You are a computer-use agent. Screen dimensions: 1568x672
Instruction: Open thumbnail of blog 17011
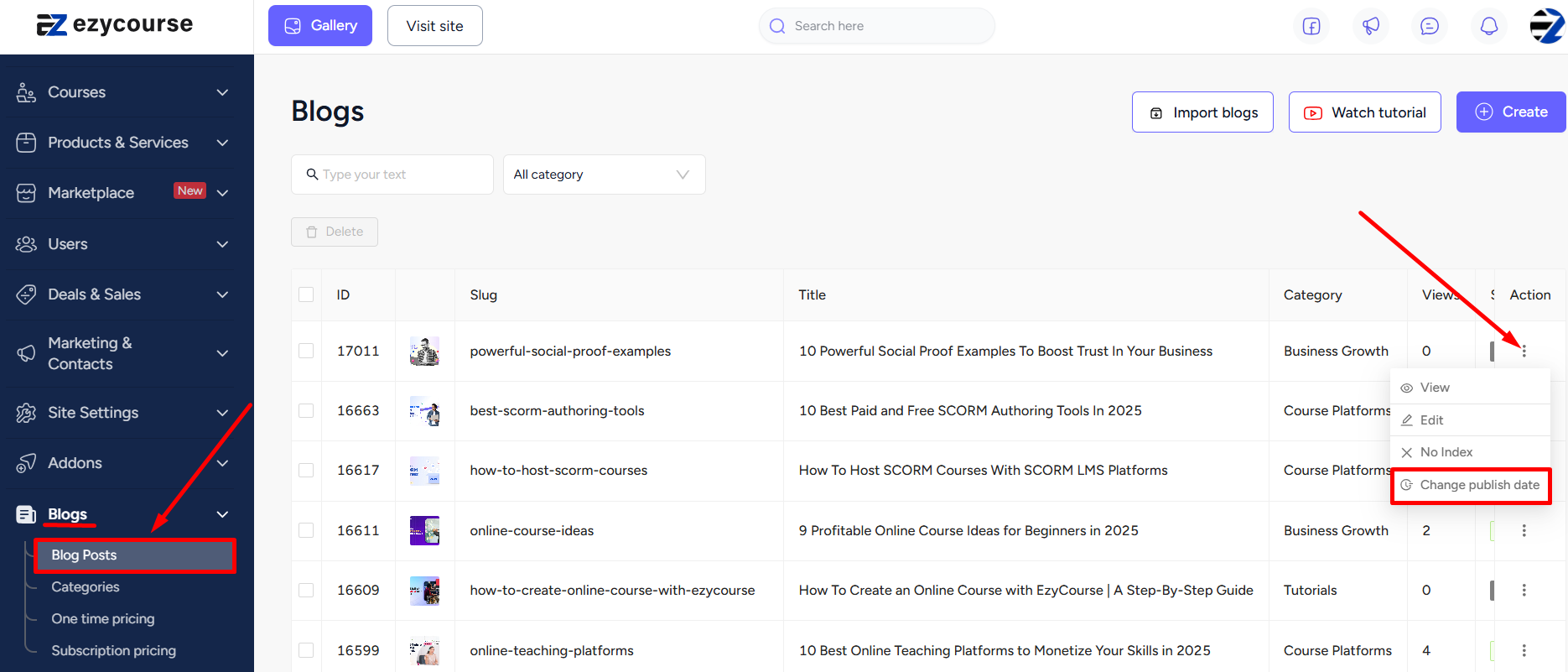tap(424, 351)
